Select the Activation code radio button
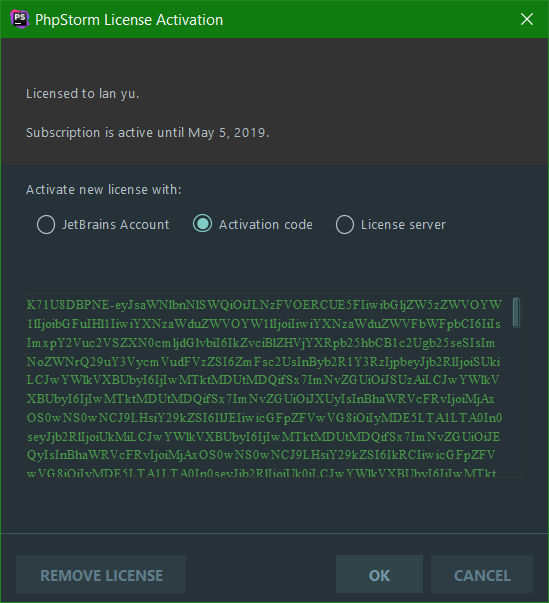 pyautogui.click(x=202, y=223)
